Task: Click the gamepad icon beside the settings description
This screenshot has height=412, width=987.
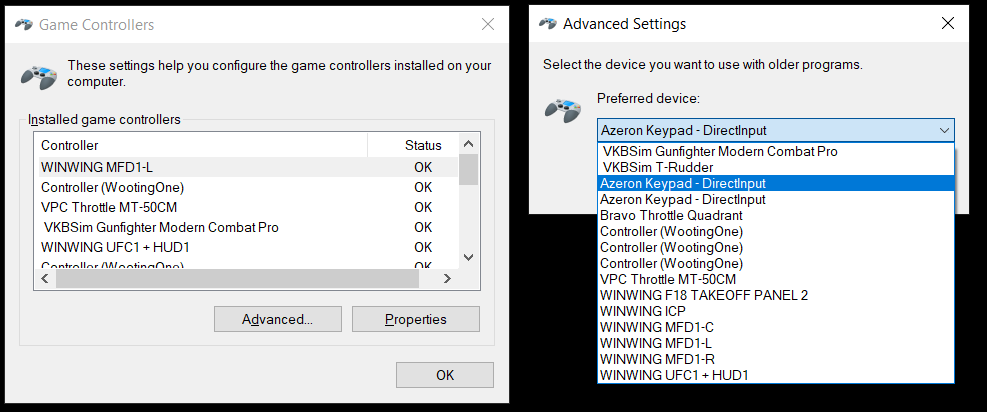Action: click(x=38, y=75)
